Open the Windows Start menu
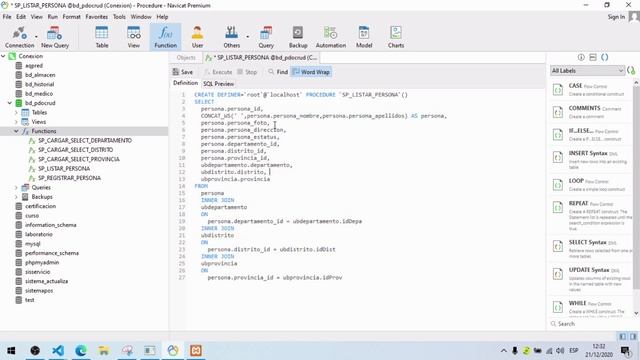 tap(11, 350)
